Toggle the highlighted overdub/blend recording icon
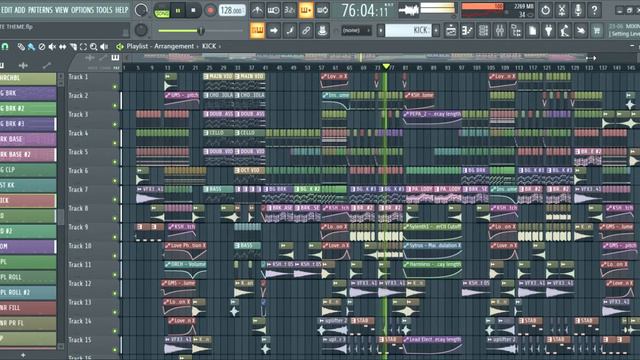This screenshot has height=360, width=640. (306, 10)
